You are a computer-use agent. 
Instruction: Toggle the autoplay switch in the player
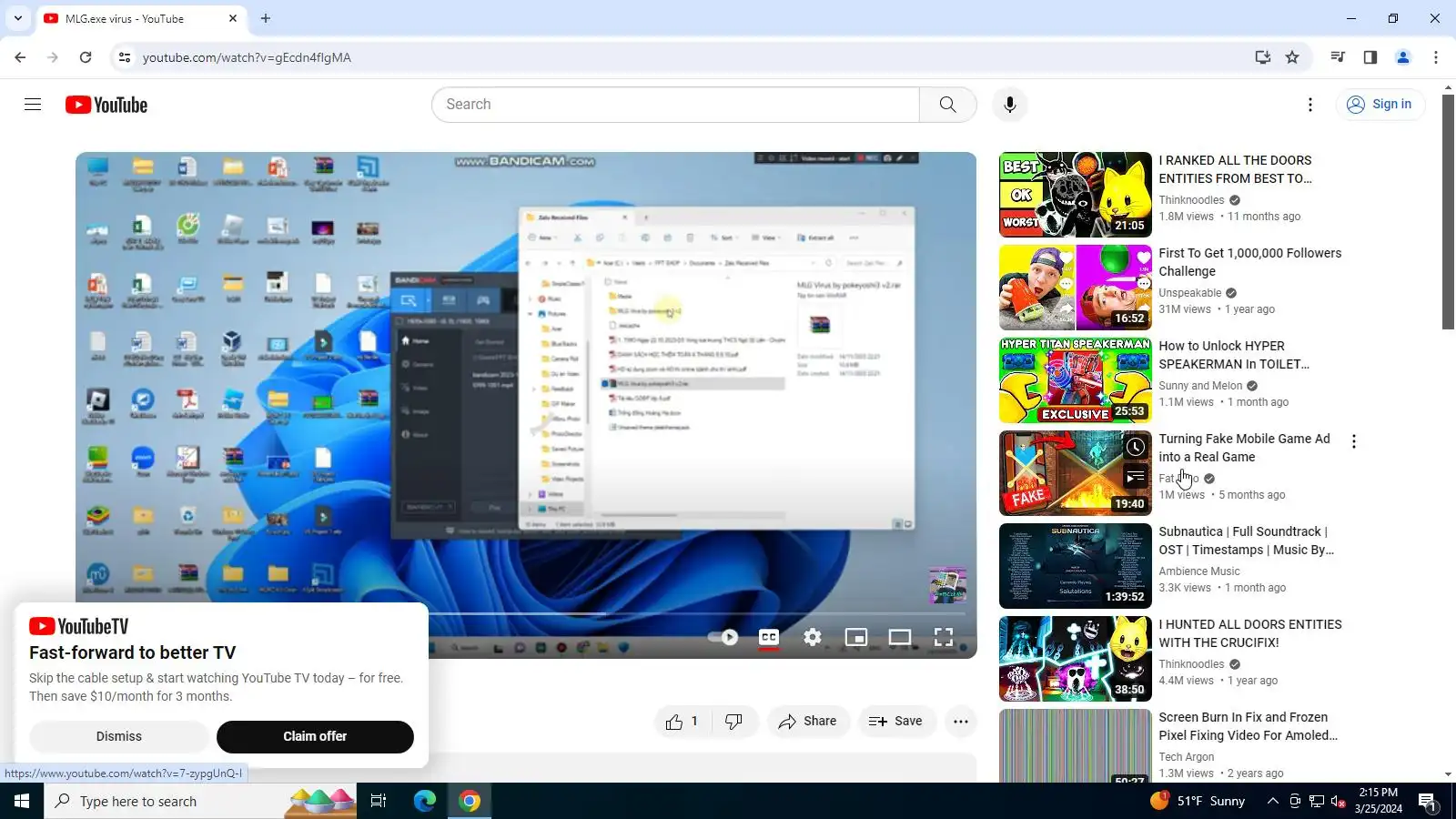(x=723, y=637)
